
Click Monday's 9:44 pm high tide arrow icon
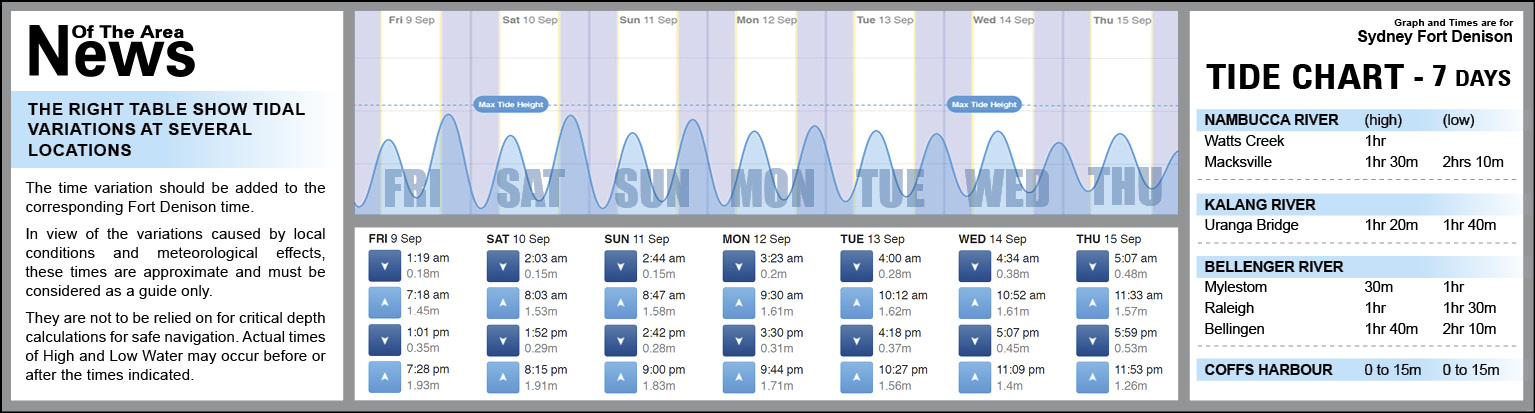point(739,377)
